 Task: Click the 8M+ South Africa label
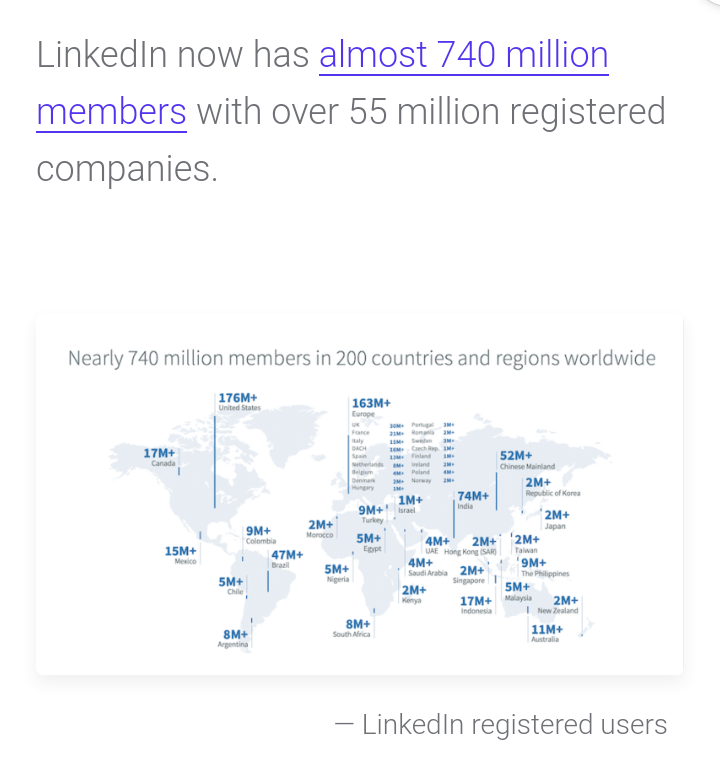pos(357,627)
